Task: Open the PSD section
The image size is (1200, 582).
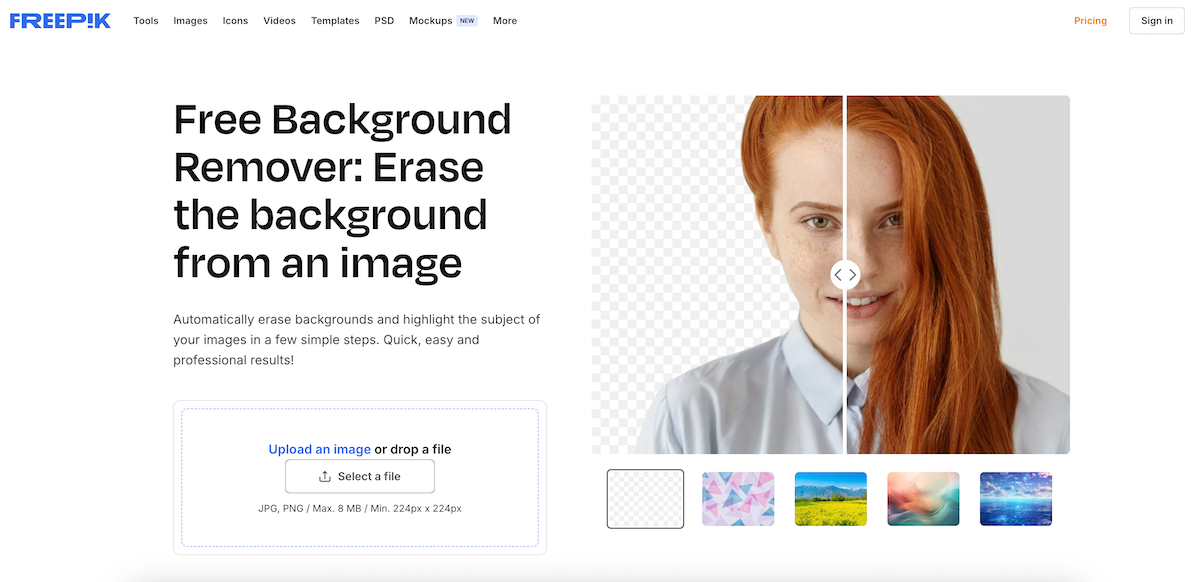Action: 384,20
